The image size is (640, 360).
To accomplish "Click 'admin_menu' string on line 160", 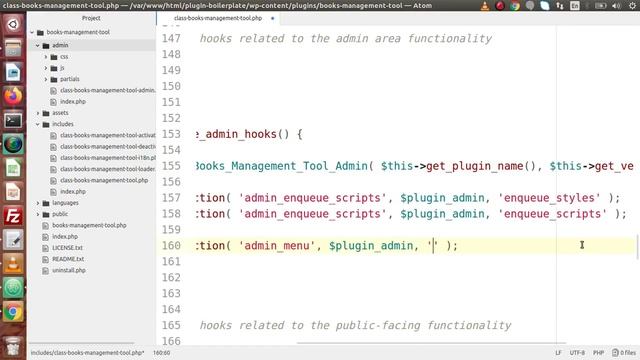I will [277, 246].
